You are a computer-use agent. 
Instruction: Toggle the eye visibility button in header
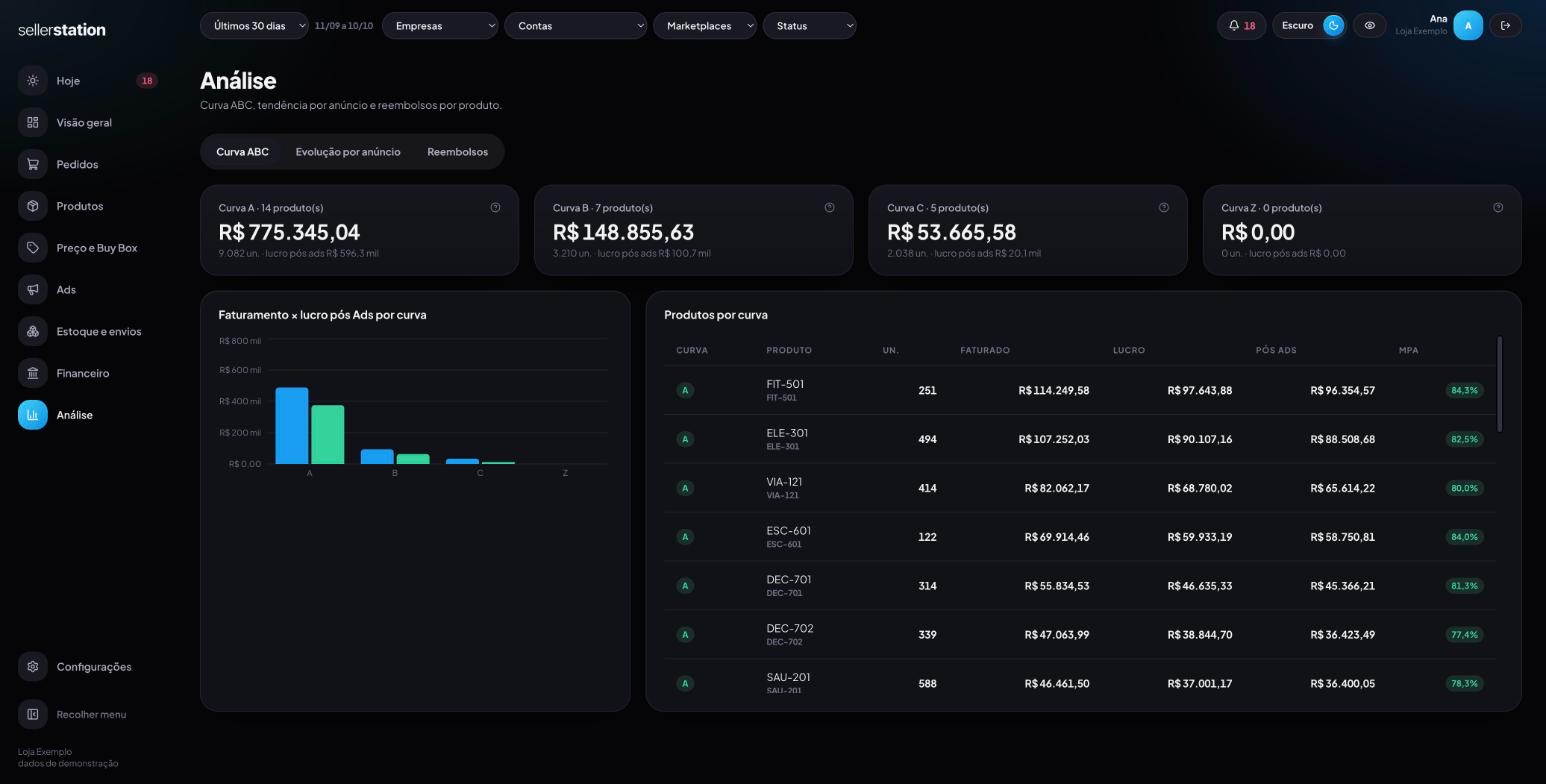[x=1370, y=26]
